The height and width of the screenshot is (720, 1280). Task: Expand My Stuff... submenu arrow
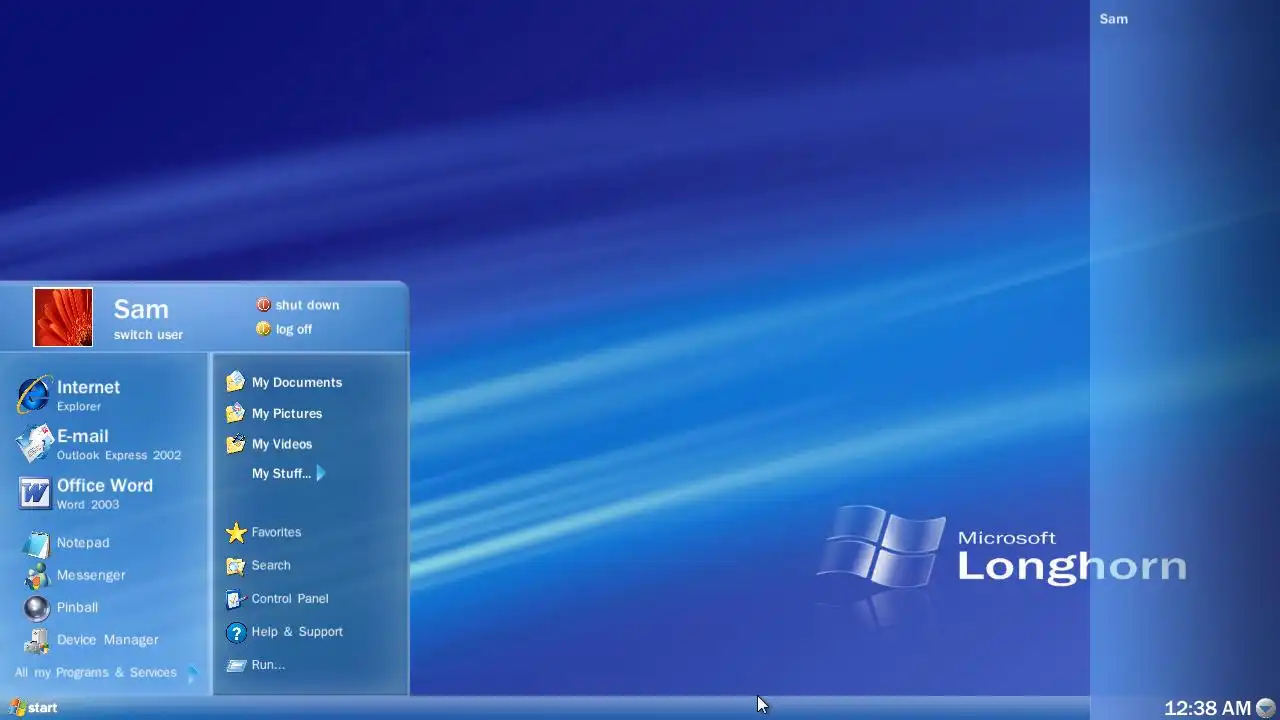(x=321, y=473)
